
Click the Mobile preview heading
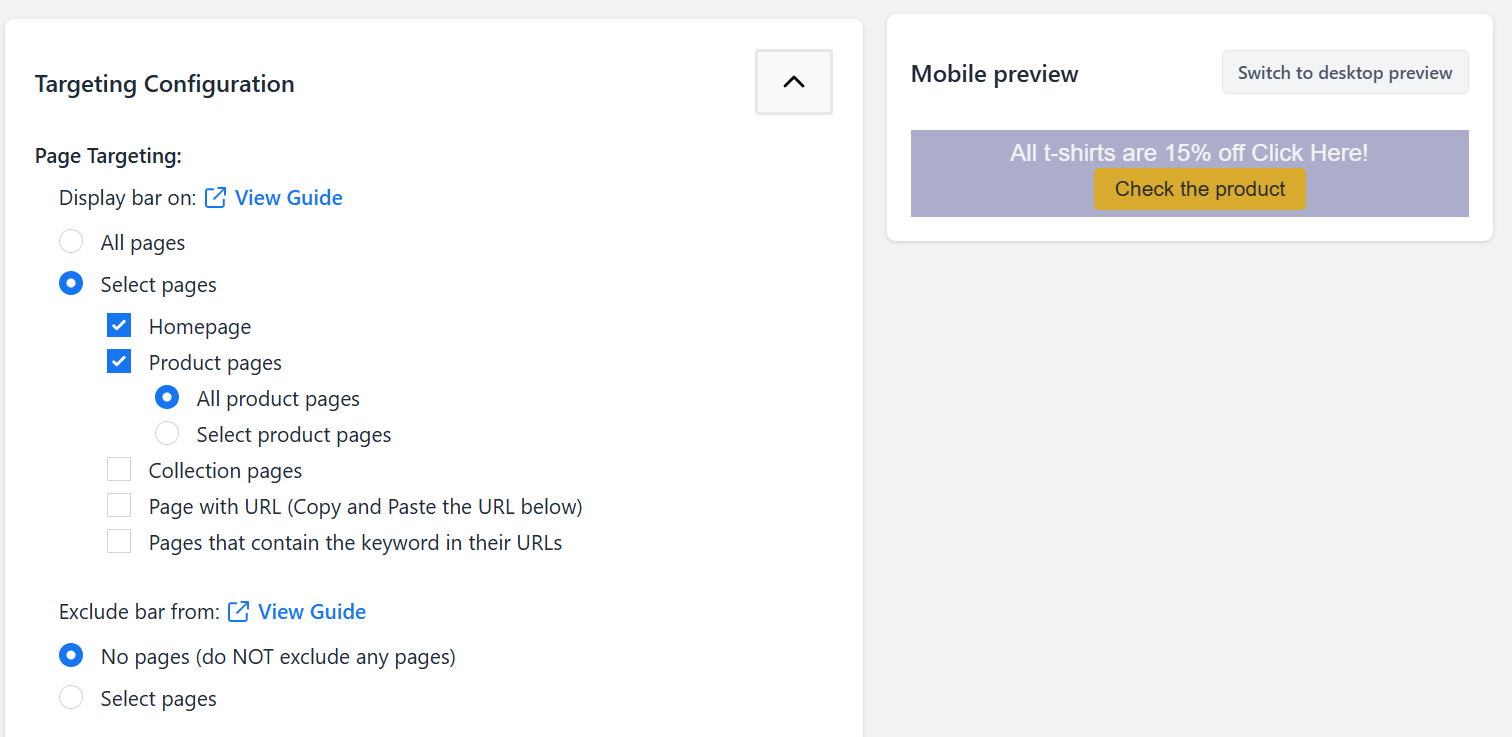tap(995, 74)
